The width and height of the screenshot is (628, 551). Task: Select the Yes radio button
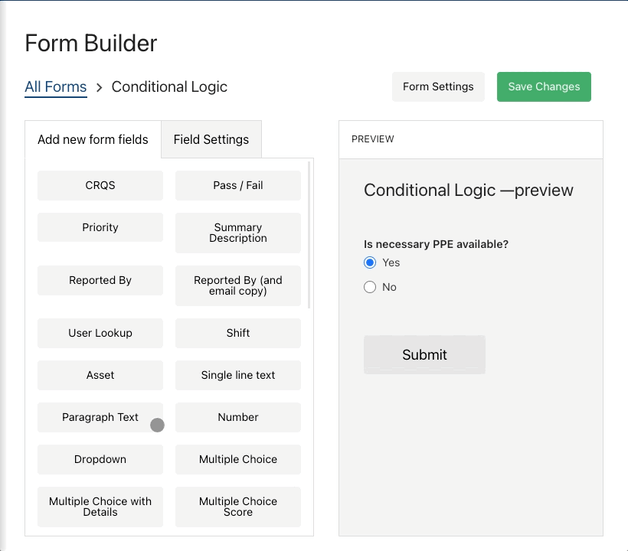coord(370,263)
